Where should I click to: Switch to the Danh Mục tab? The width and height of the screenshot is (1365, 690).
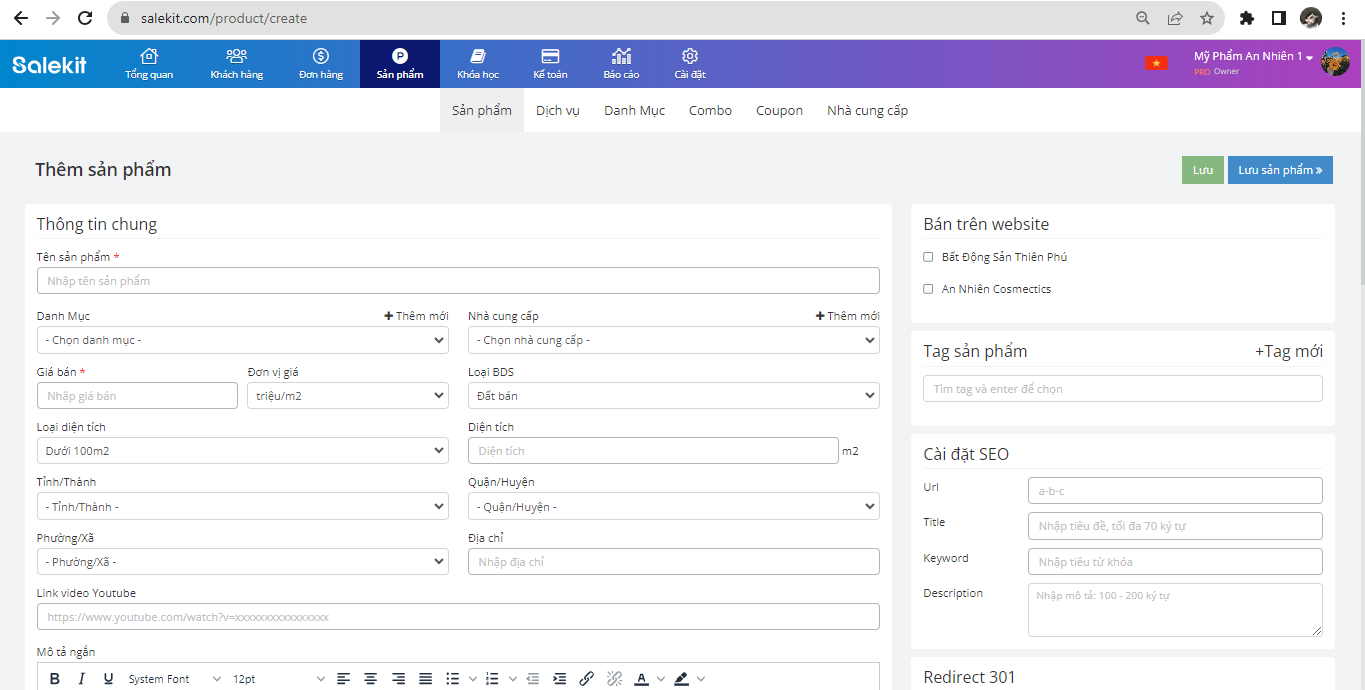[634, 111]
